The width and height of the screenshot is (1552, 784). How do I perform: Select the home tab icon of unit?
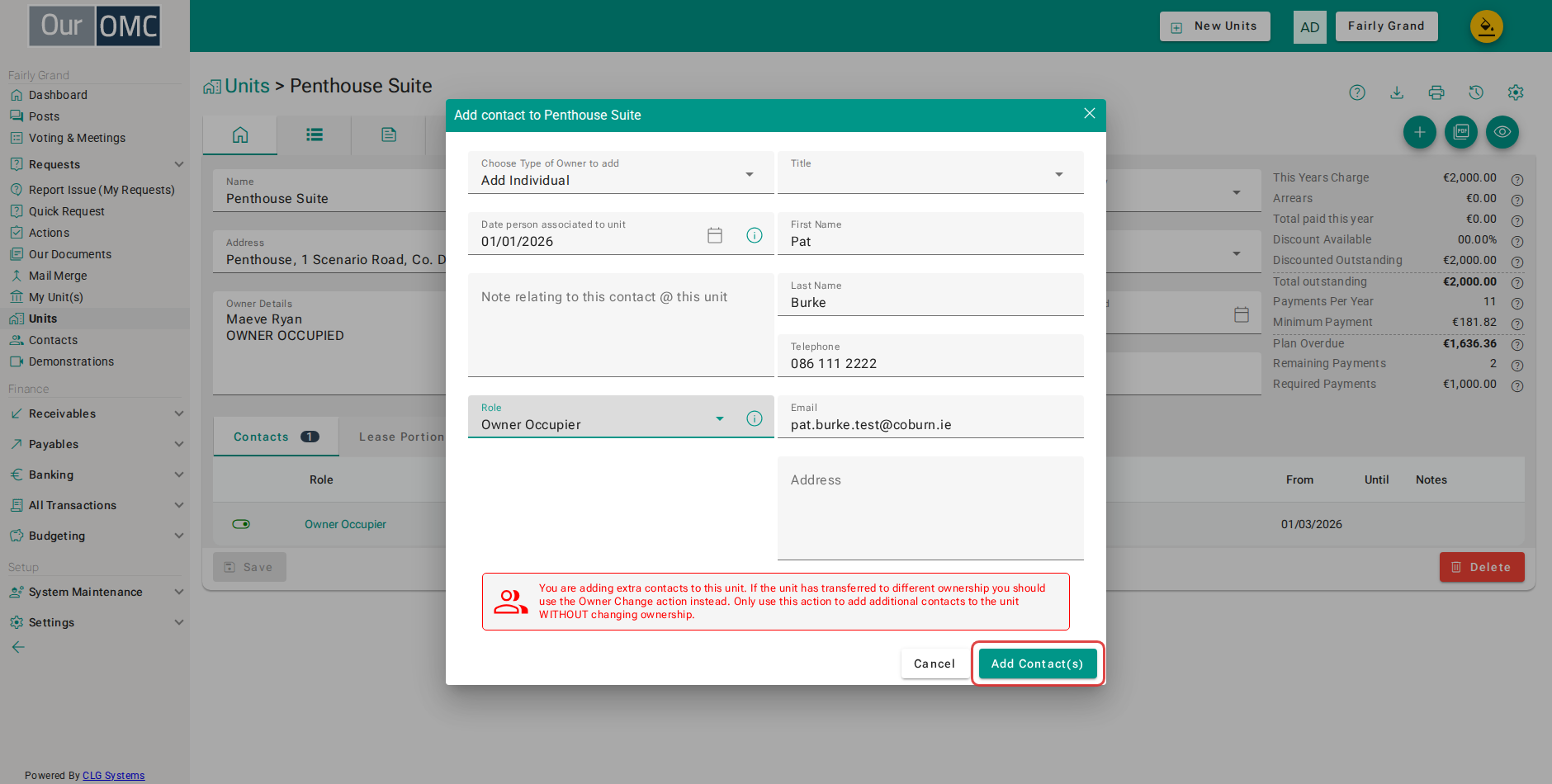[240, 135]
